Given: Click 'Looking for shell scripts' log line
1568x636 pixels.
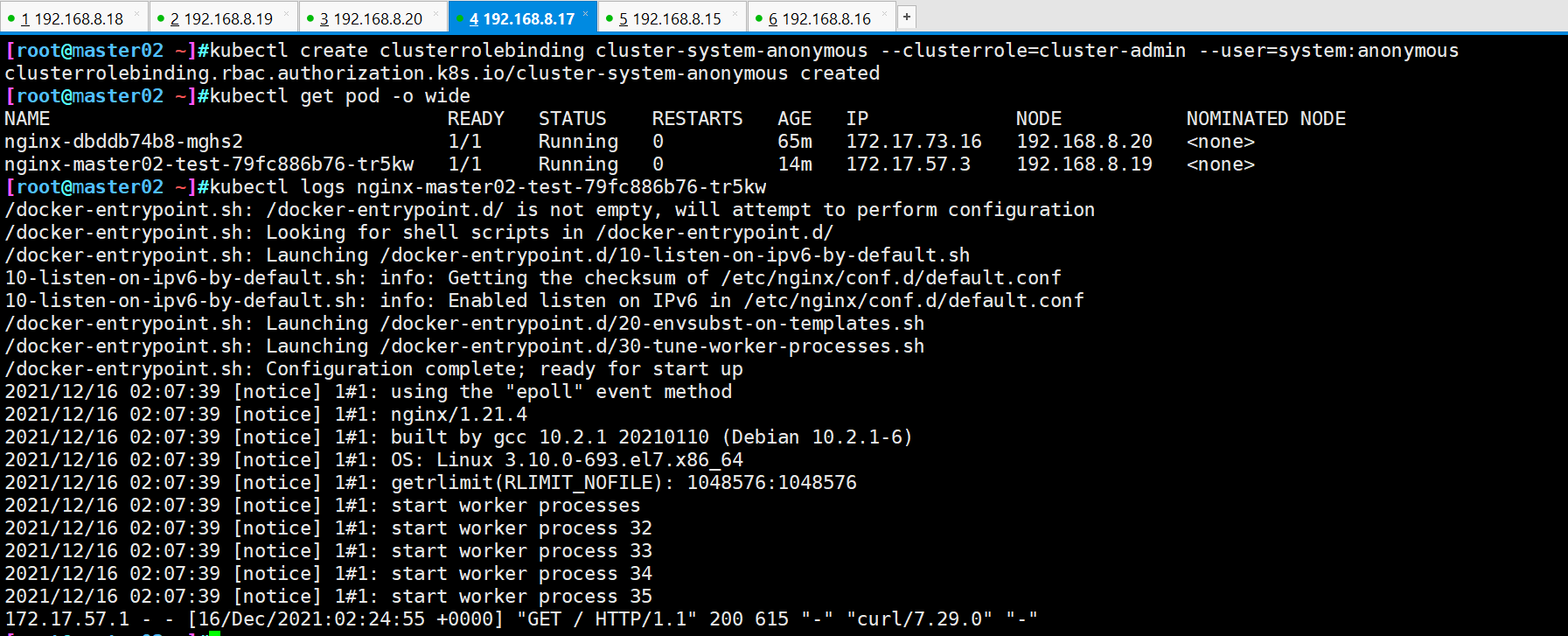Looking at the screenshot, I should pos(419,233).
